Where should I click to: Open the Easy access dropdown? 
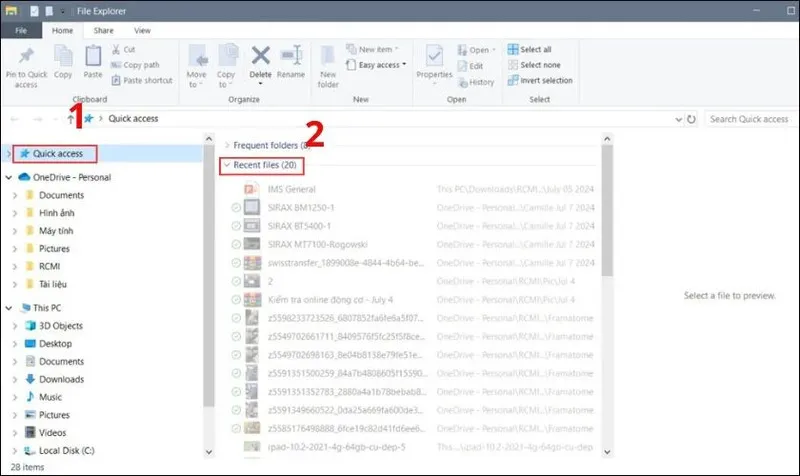pyautogui.click(x=376, y=65)
